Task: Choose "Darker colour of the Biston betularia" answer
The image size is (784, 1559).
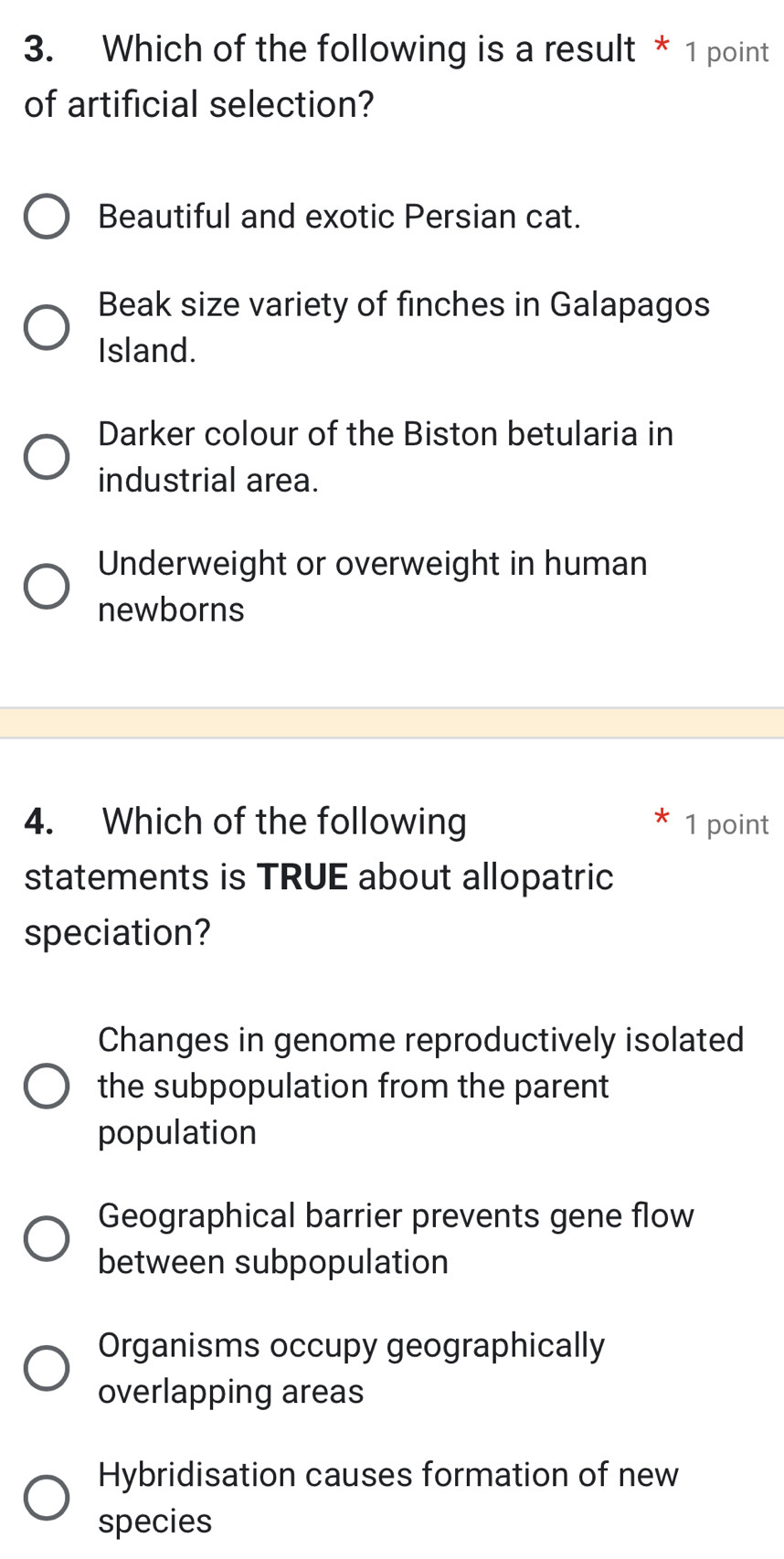Action: [384, 456]
